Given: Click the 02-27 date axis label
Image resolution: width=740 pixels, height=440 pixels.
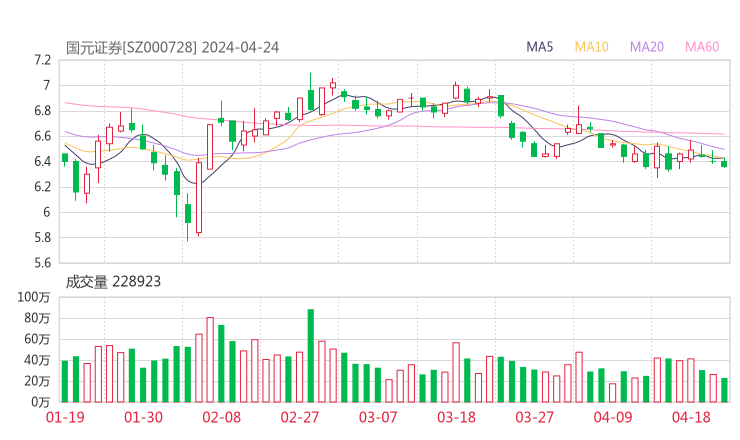Looking at the screenshot, I should pos(300,417).
